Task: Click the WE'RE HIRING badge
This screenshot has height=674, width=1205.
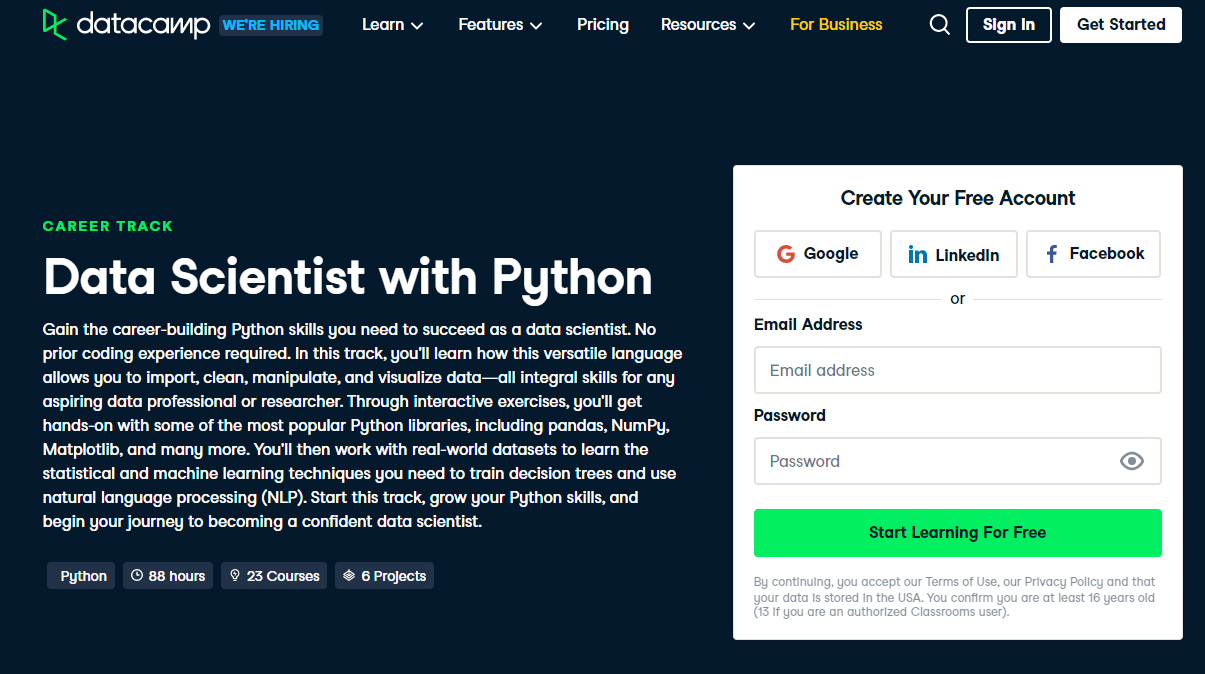Action: (x=271, y=25)
